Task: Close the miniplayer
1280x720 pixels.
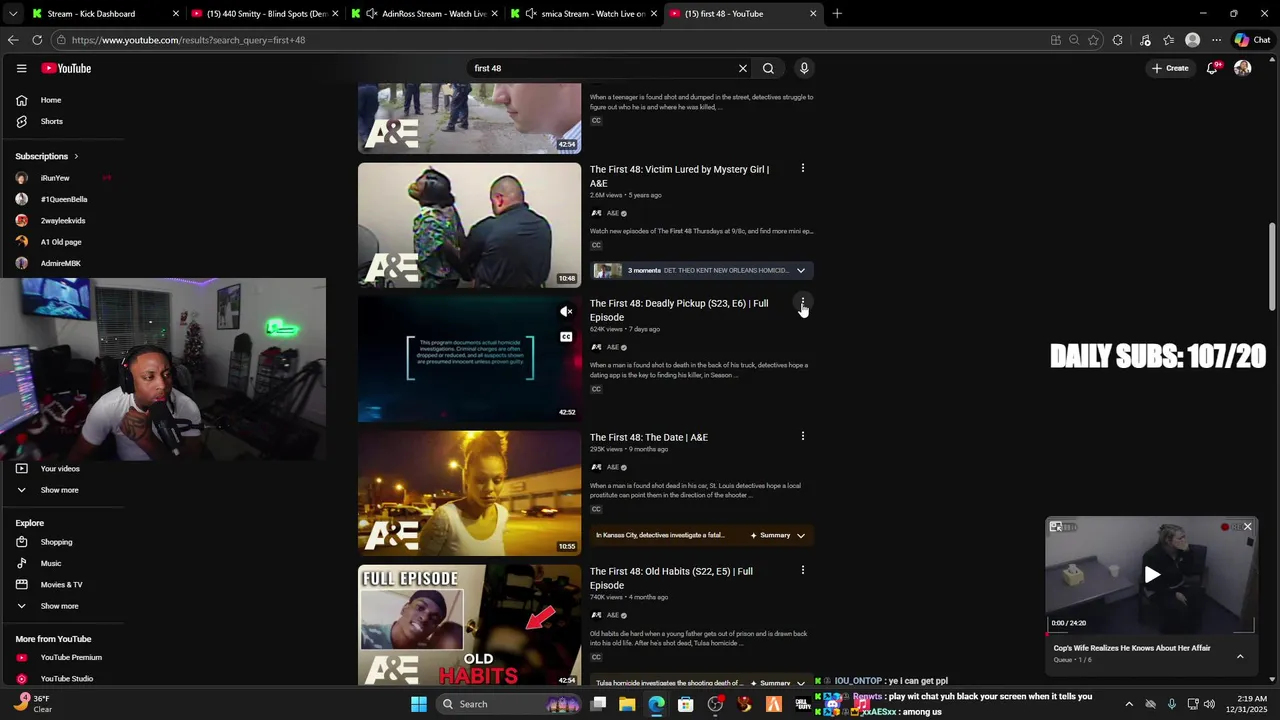Action: pyautogui.click(x=1247, y=526)
